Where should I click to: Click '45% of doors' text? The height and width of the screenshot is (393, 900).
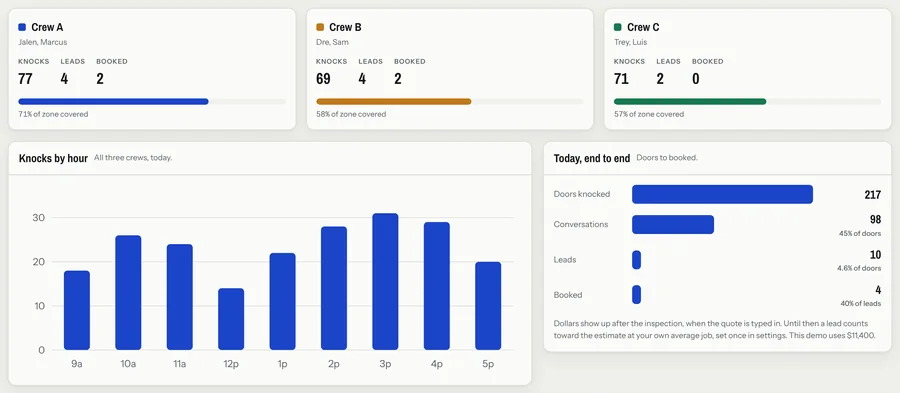tap(859, 234)
